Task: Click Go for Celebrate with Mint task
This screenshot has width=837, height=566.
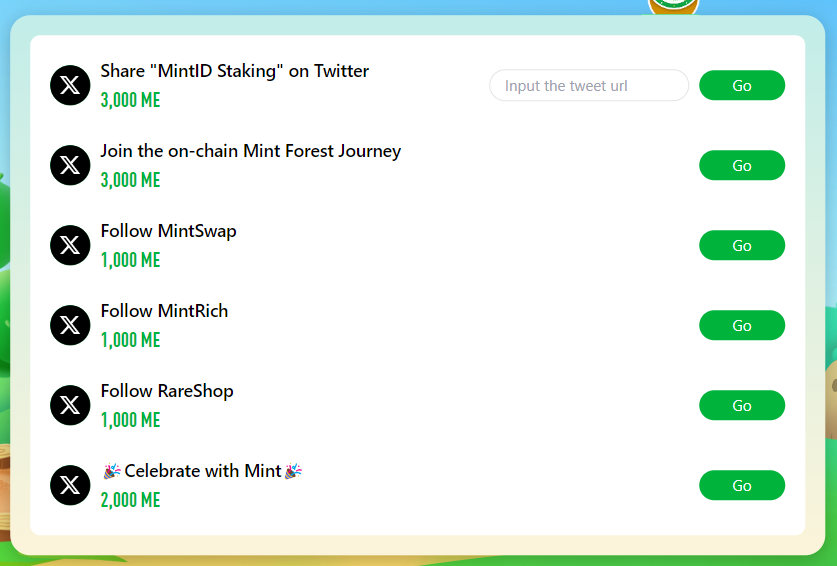Action: pyautogui.click(x=742, y=485)
